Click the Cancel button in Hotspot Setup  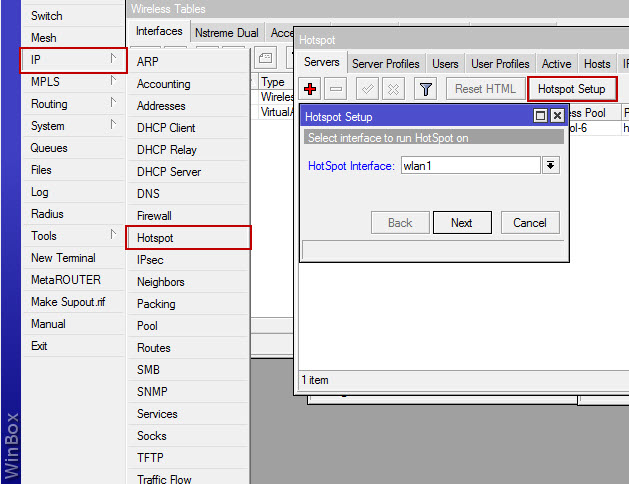coord(530,223)
